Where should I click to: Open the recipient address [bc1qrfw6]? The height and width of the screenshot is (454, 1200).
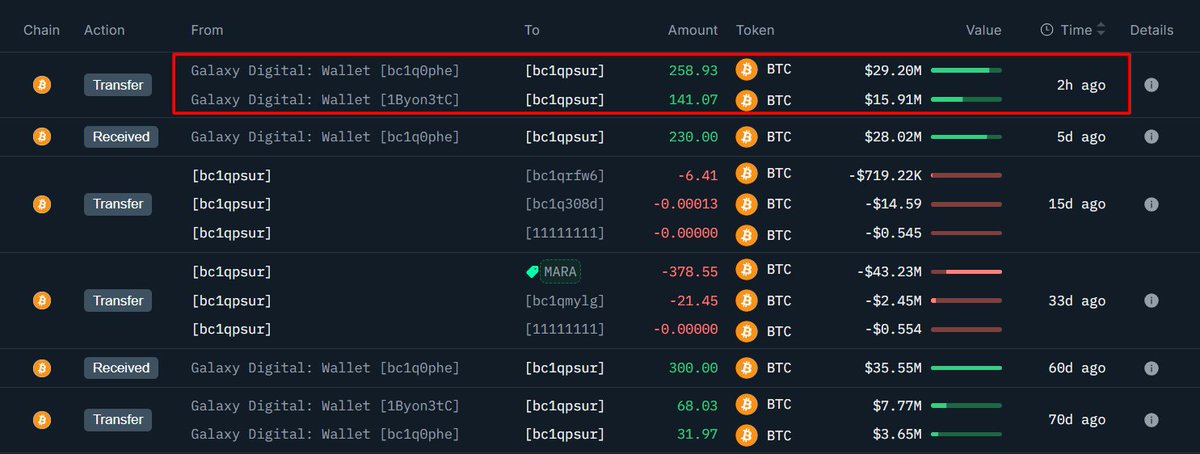pyautogui.click(x=564, y=175)
